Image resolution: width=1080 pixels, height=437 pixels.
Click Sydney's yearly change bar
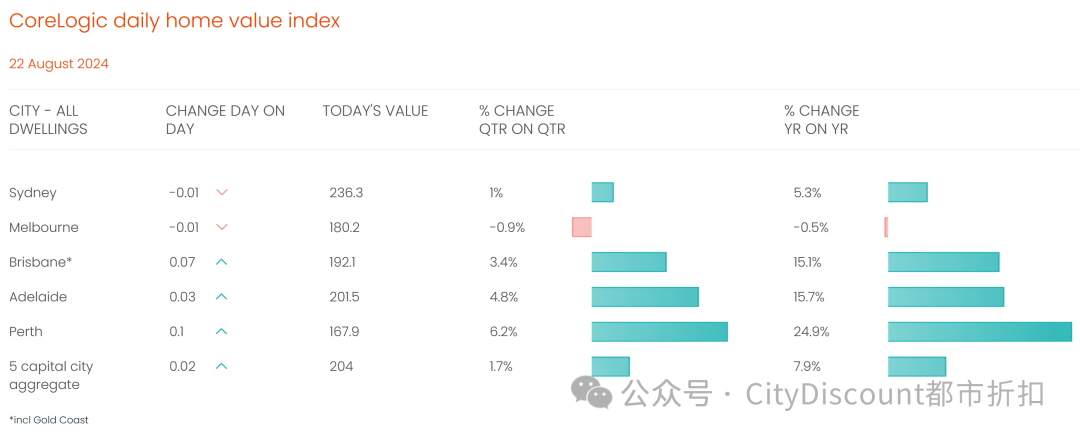pyautogui.click(x=907, y=192)
